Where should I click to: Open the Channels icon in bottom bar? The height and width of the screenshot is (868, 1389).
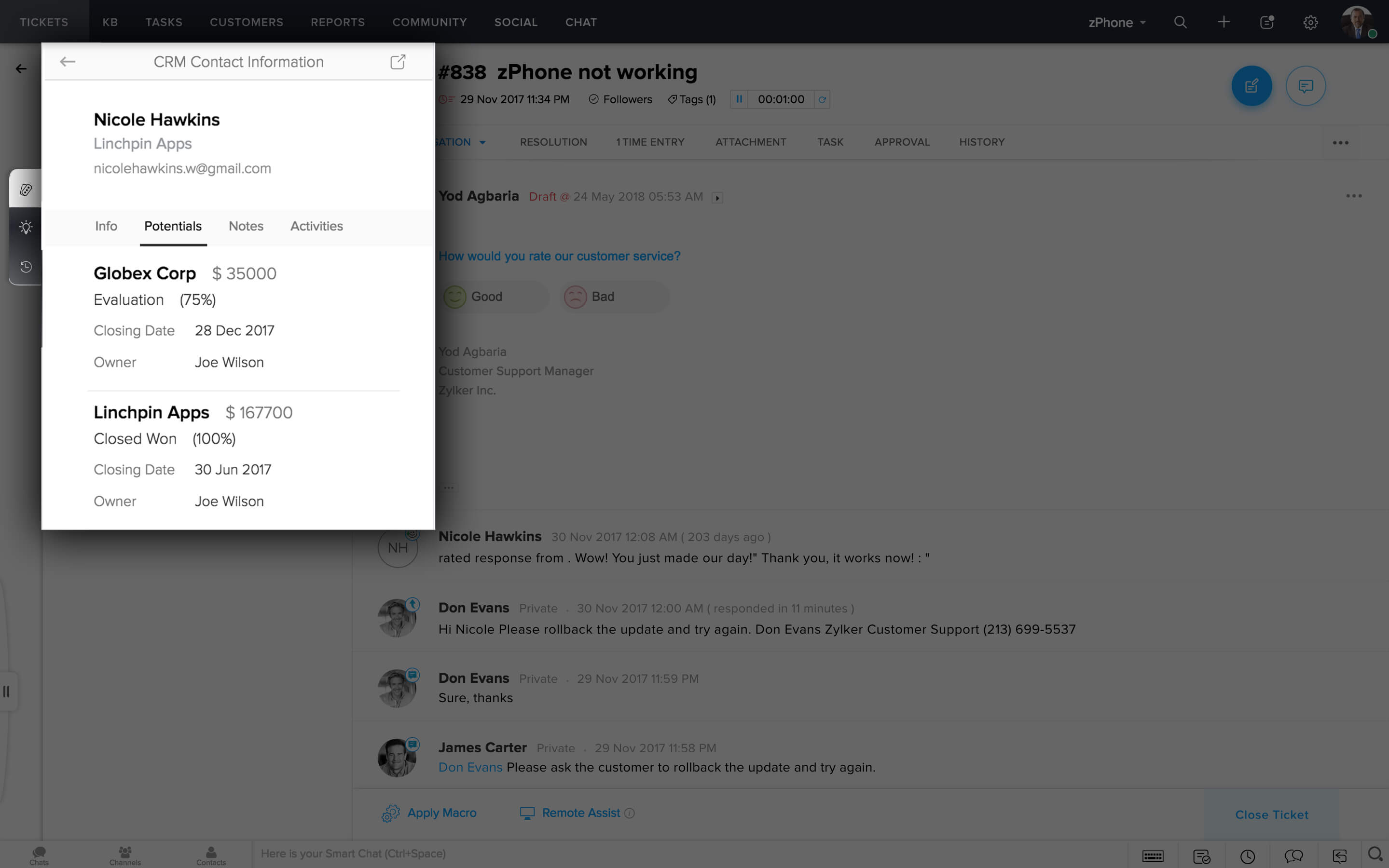coord(125,855)
